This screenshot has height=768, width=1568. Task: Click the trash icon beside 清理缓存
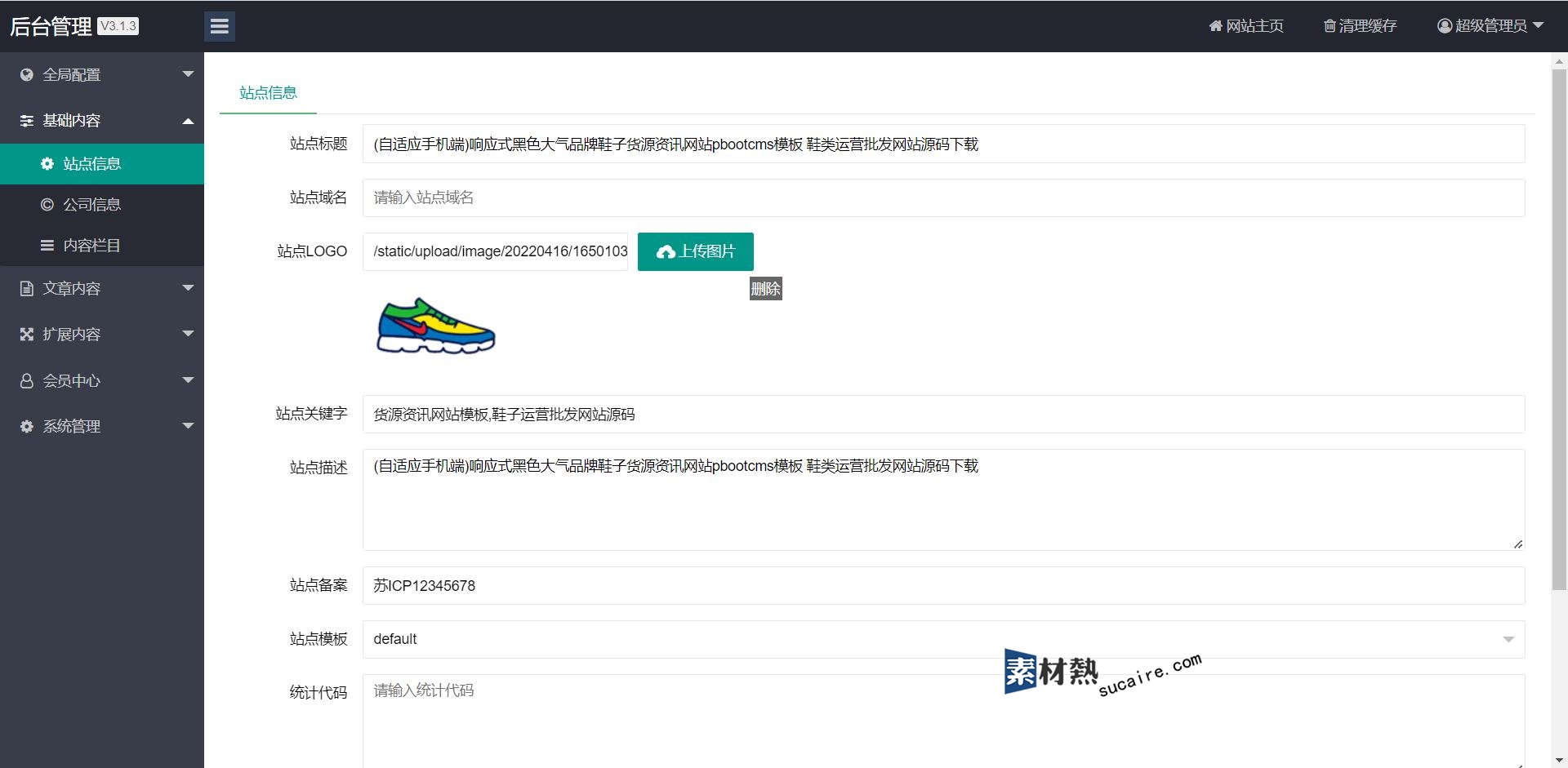click(1330, 26)
